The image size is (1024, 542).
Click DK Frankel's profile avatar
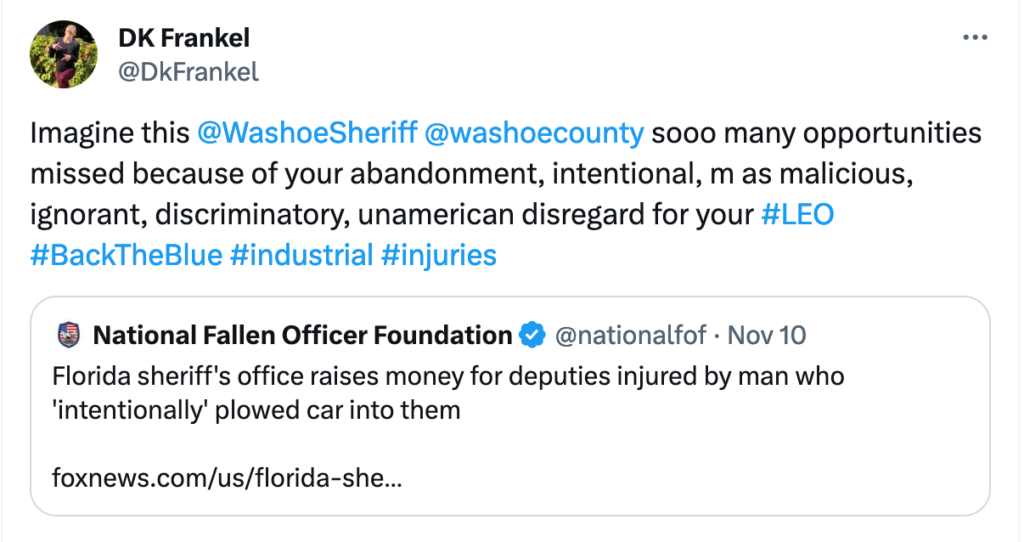pyautogui.click(x=63, y=54)
